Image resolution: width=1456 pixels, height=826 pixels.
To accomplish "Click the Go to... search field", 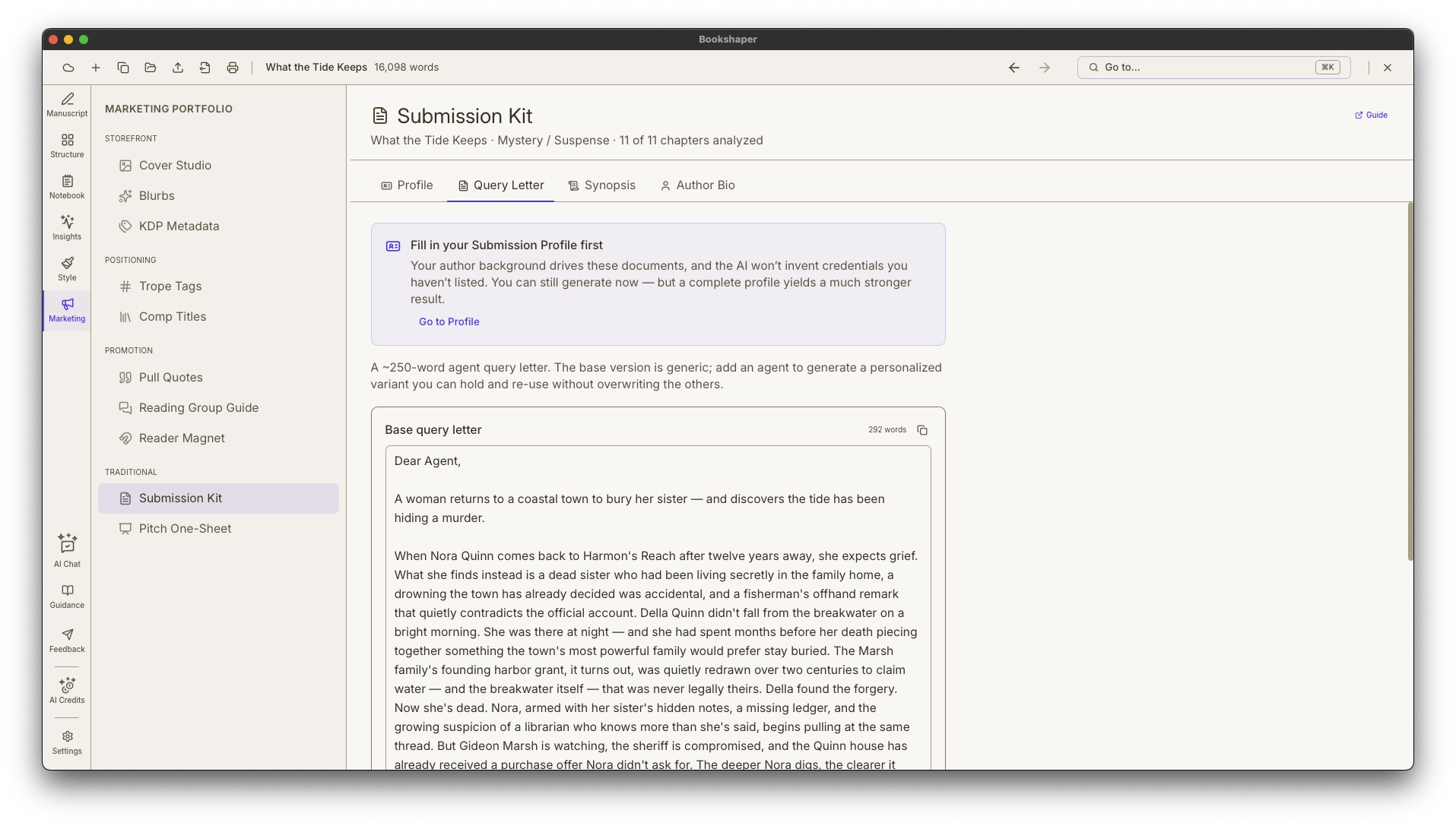I will (1213, 68).
